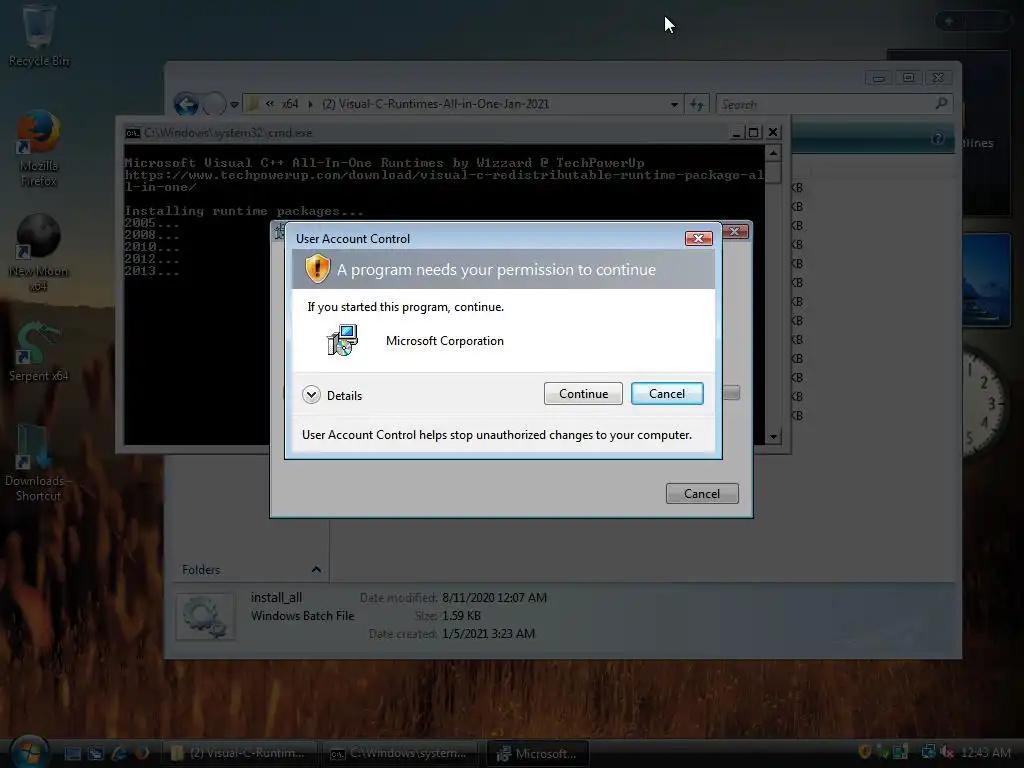Viewport: 1024px width, 768px height.
Task: Click the network tray icon
Action: click(928, 752)
